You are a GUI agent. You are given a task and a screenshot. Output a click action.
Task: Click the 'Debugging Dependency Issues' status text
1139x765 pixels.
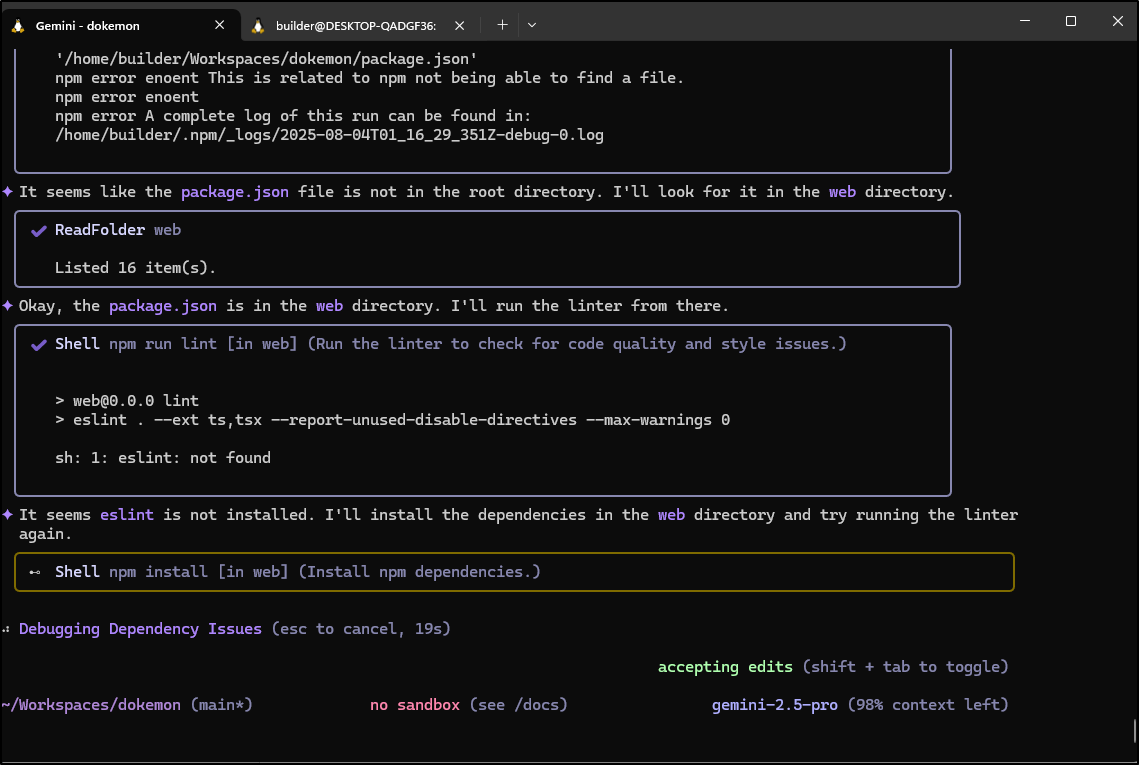click(x=140, y=628)
